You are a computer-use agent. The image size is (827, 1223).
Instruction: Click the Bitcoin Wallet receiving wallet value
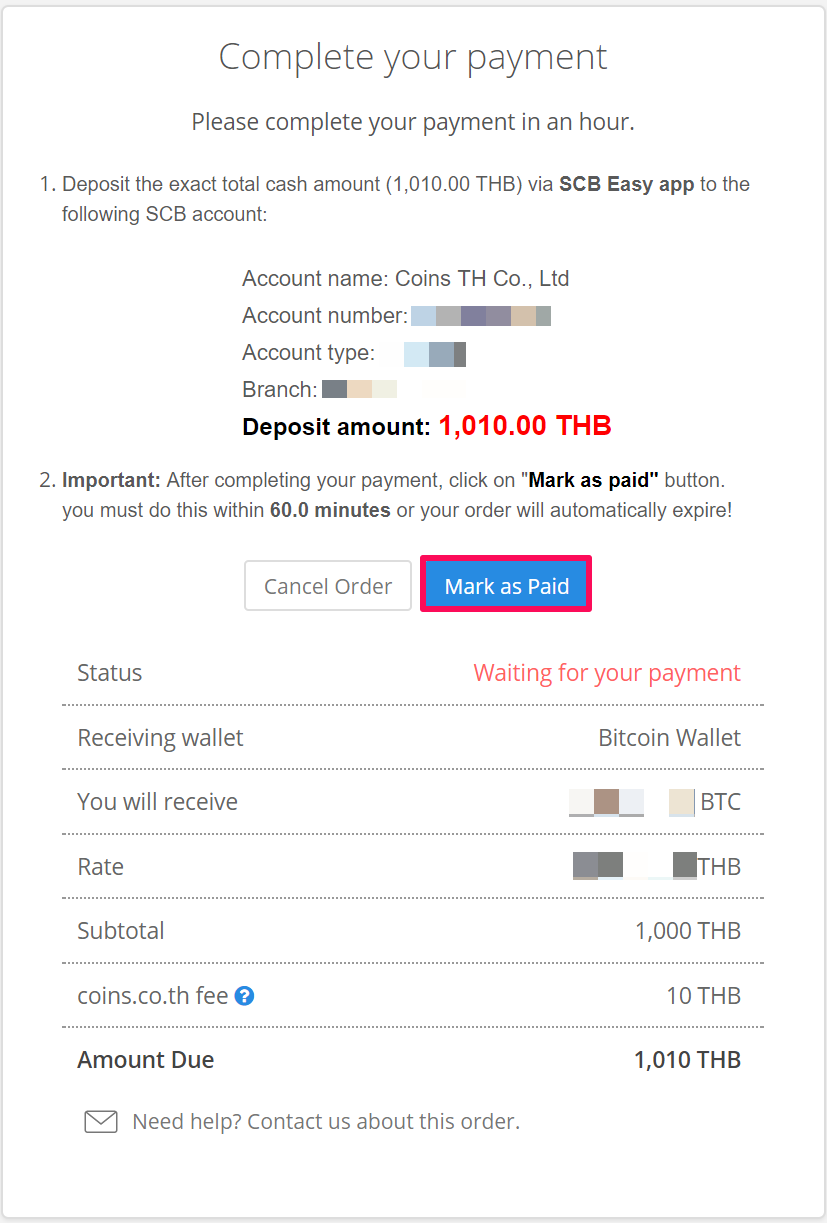pos(670,738)
